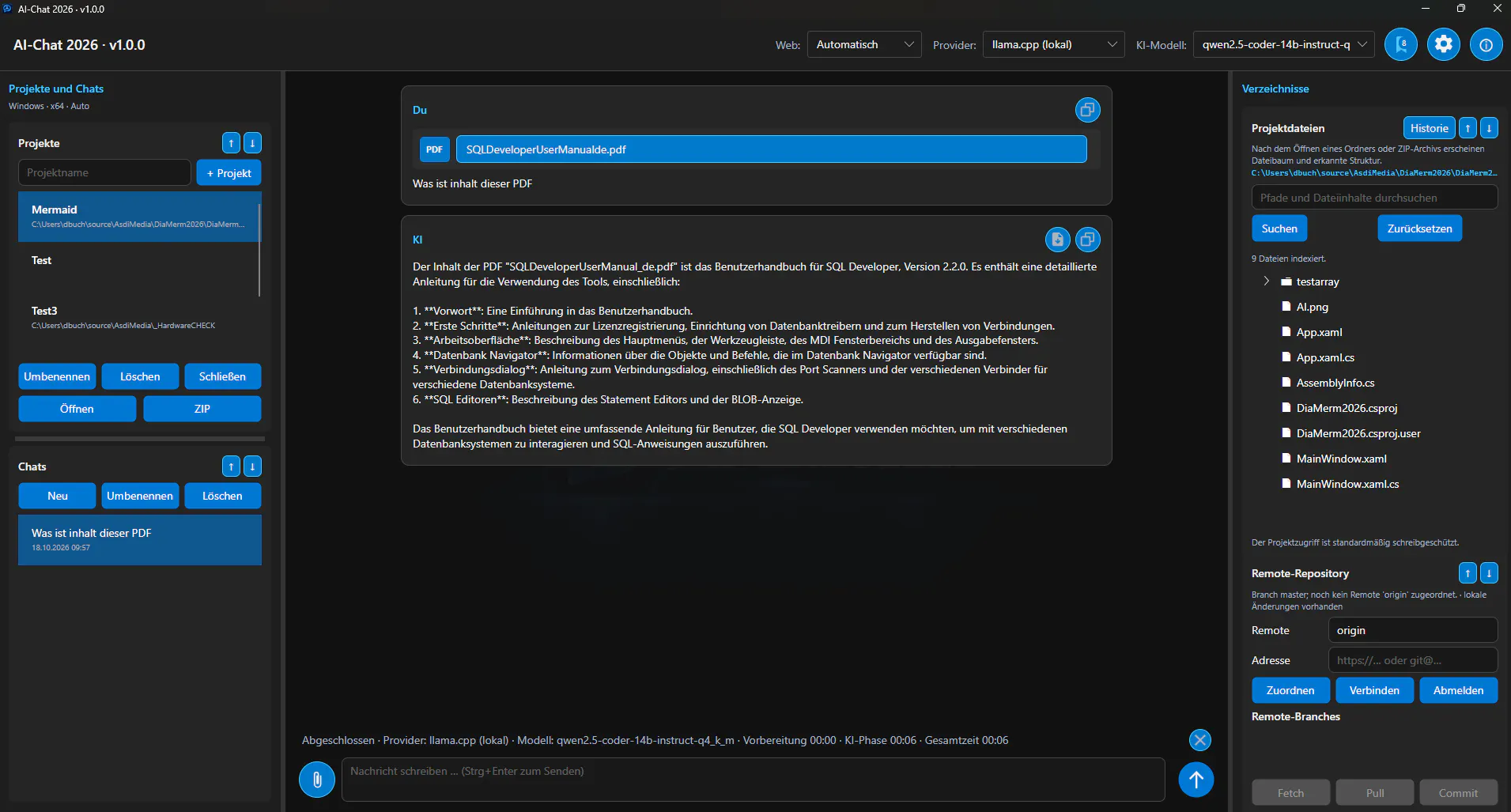The width and height of the screenshot is (1511, 812).
Task: Open attached SQLDeveloperUserManualde.pdf file
Action: click(772, 149)
